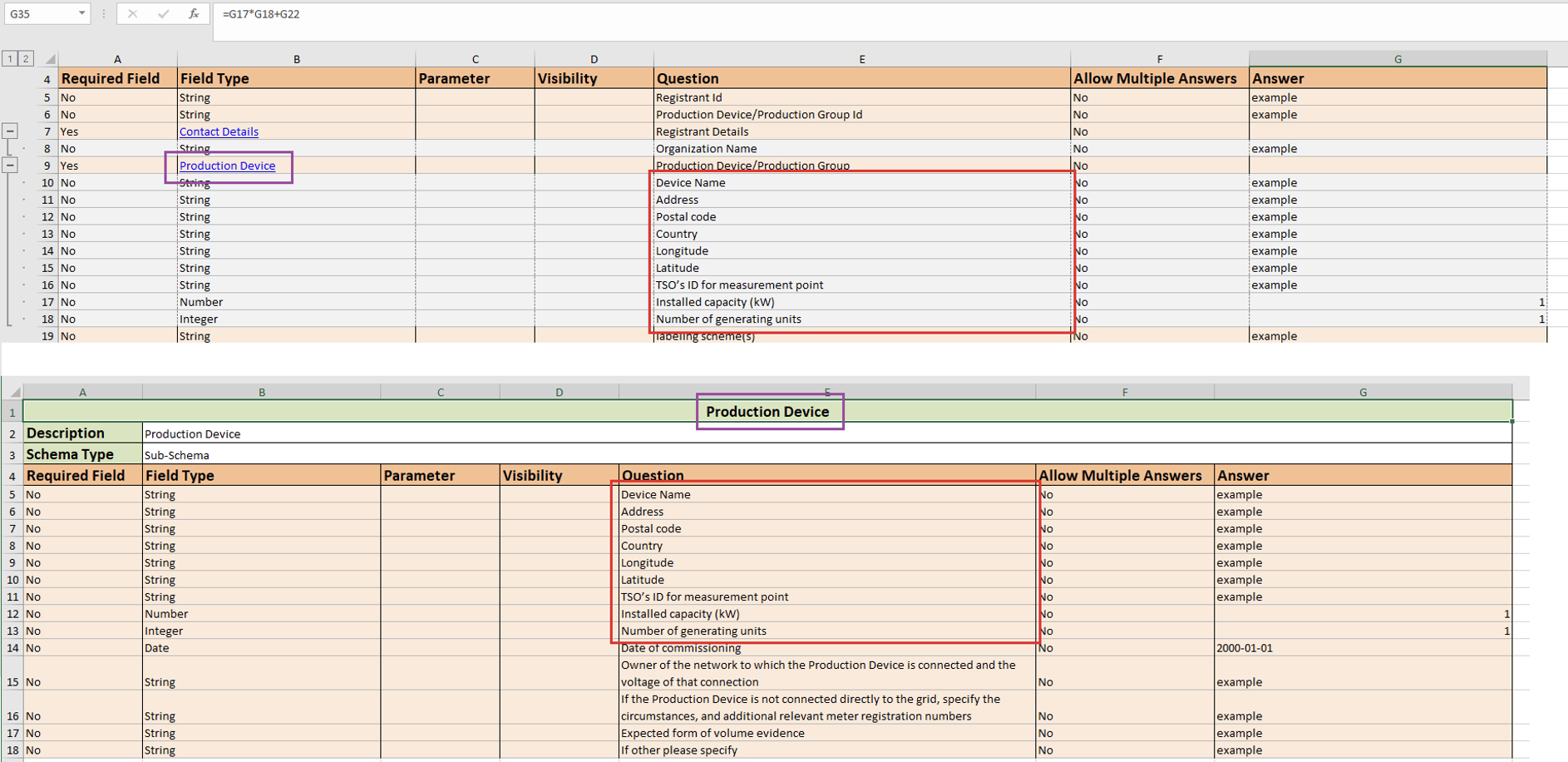Show outline level 1 rows
The image size is (1568, 762).
point(10,59)
